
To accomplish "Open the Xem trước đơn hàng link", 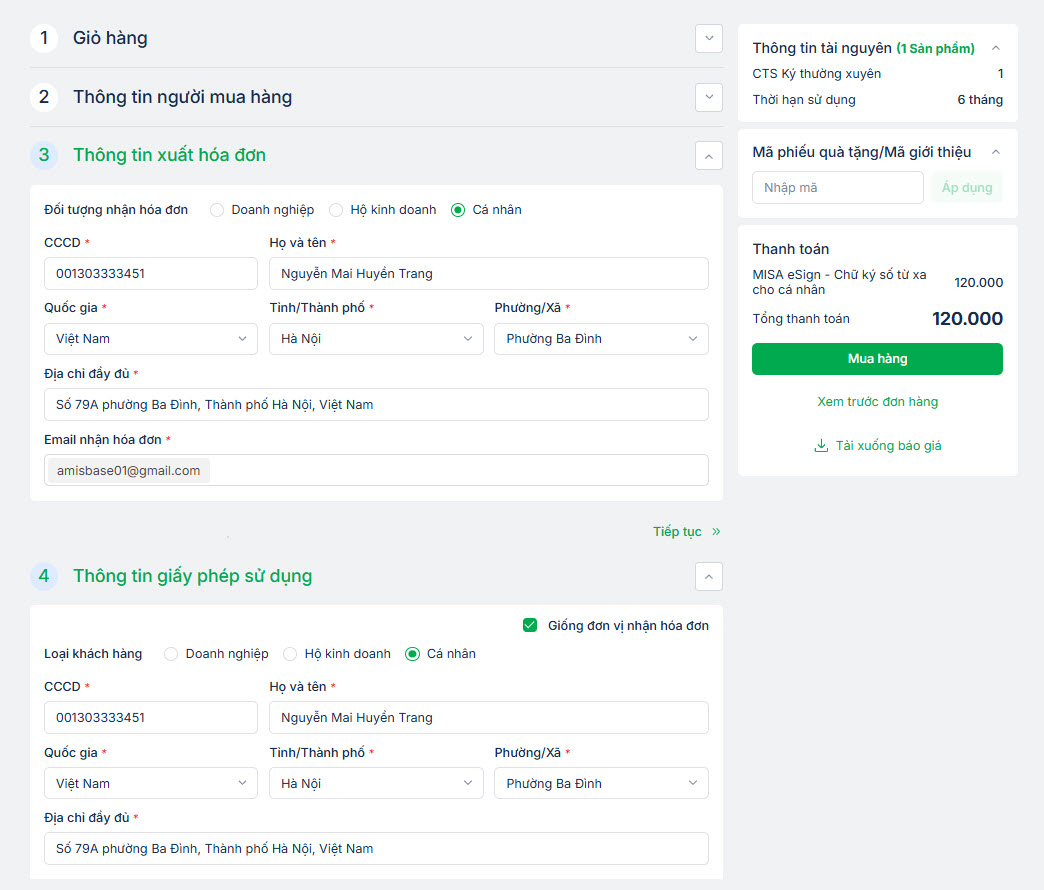I will pos(877,402).
